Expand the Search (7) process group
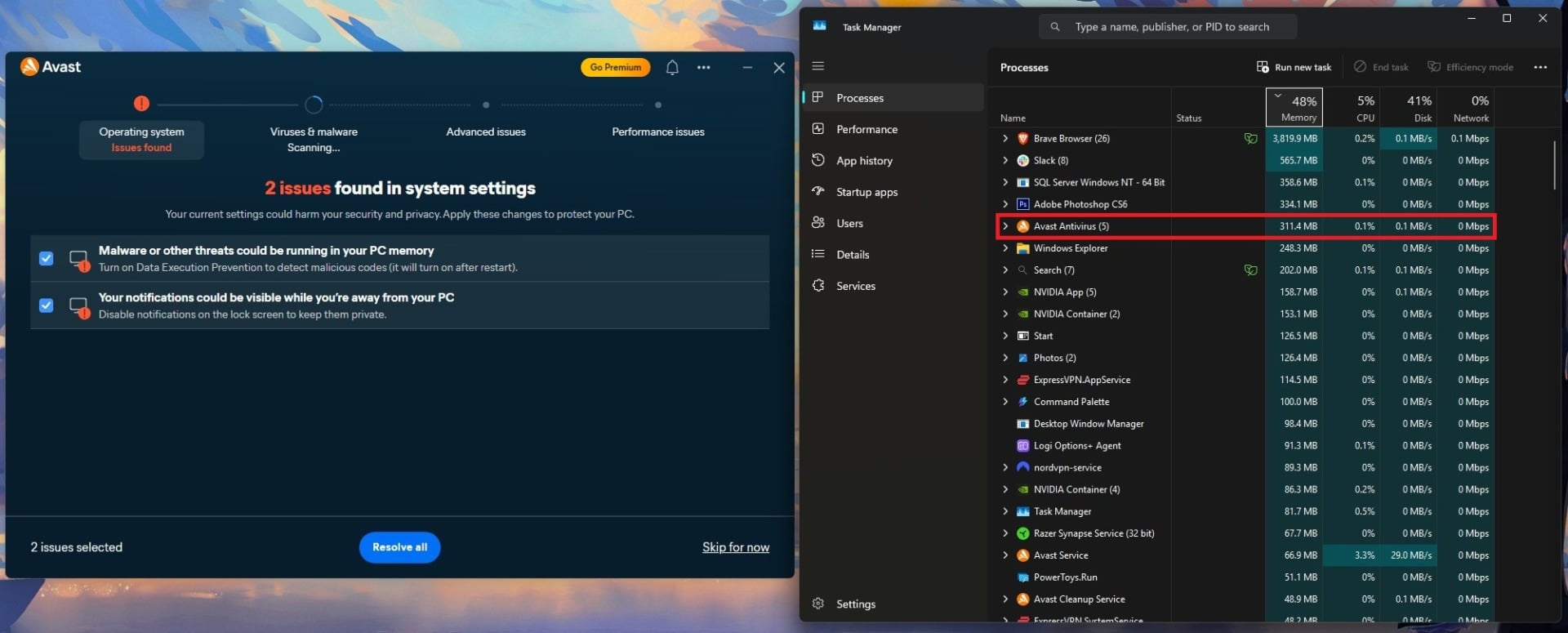 (x=1005, y=270)
